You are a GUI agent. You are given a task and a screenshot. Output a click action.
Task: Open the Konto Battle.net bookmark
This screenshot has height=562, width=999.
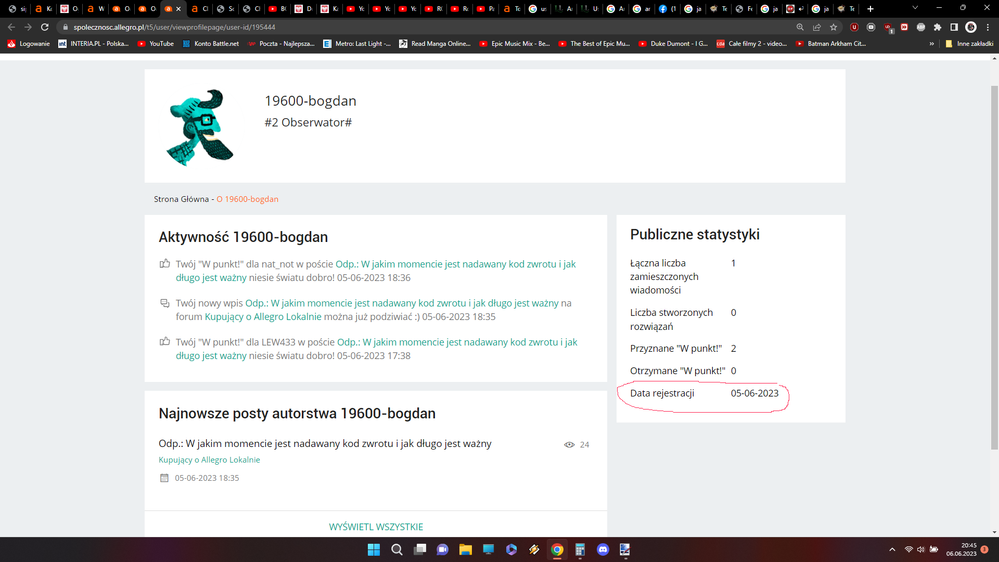coord(211,44)
